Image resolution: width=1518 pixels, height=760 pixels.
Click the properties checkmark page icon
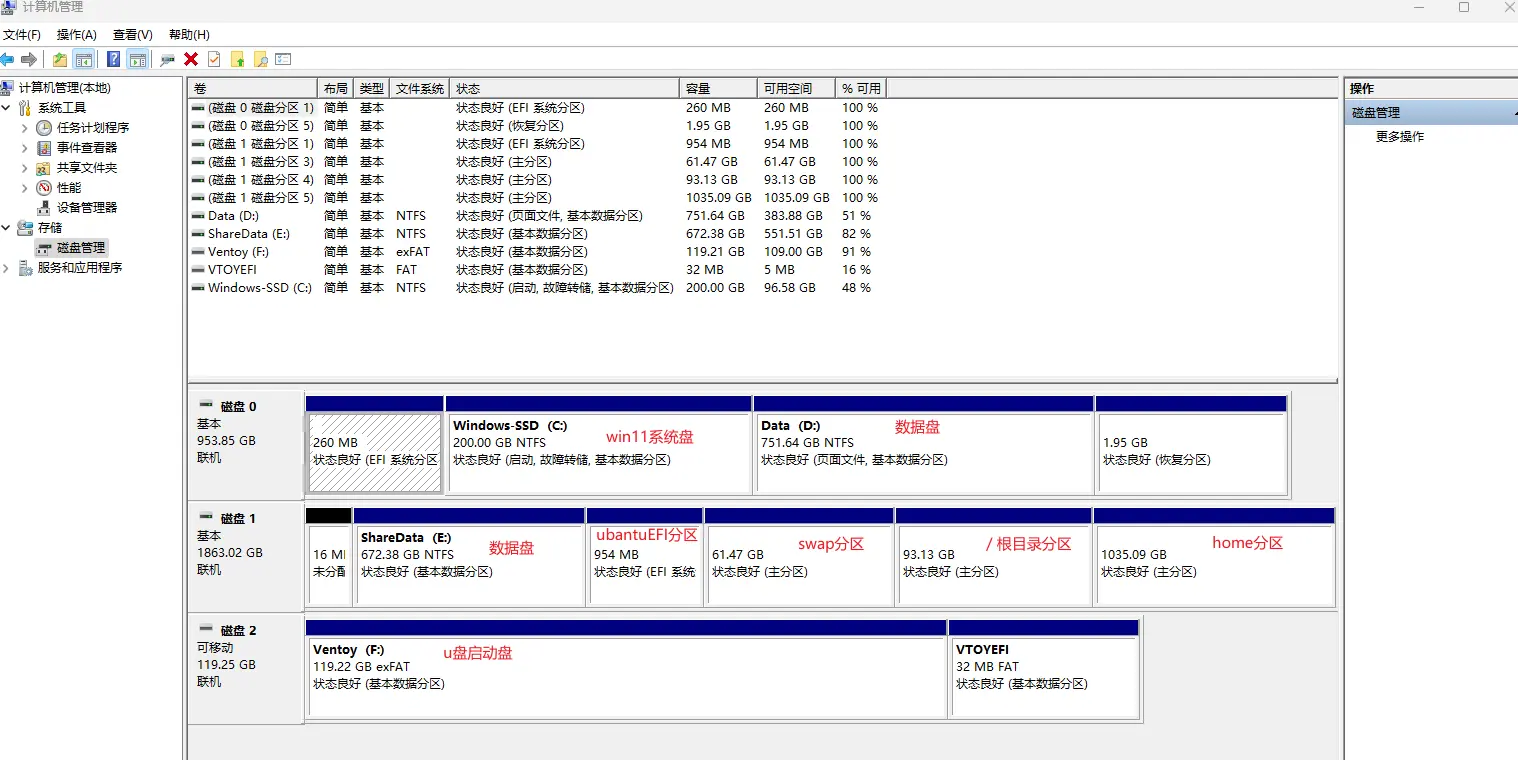point(214,60)
